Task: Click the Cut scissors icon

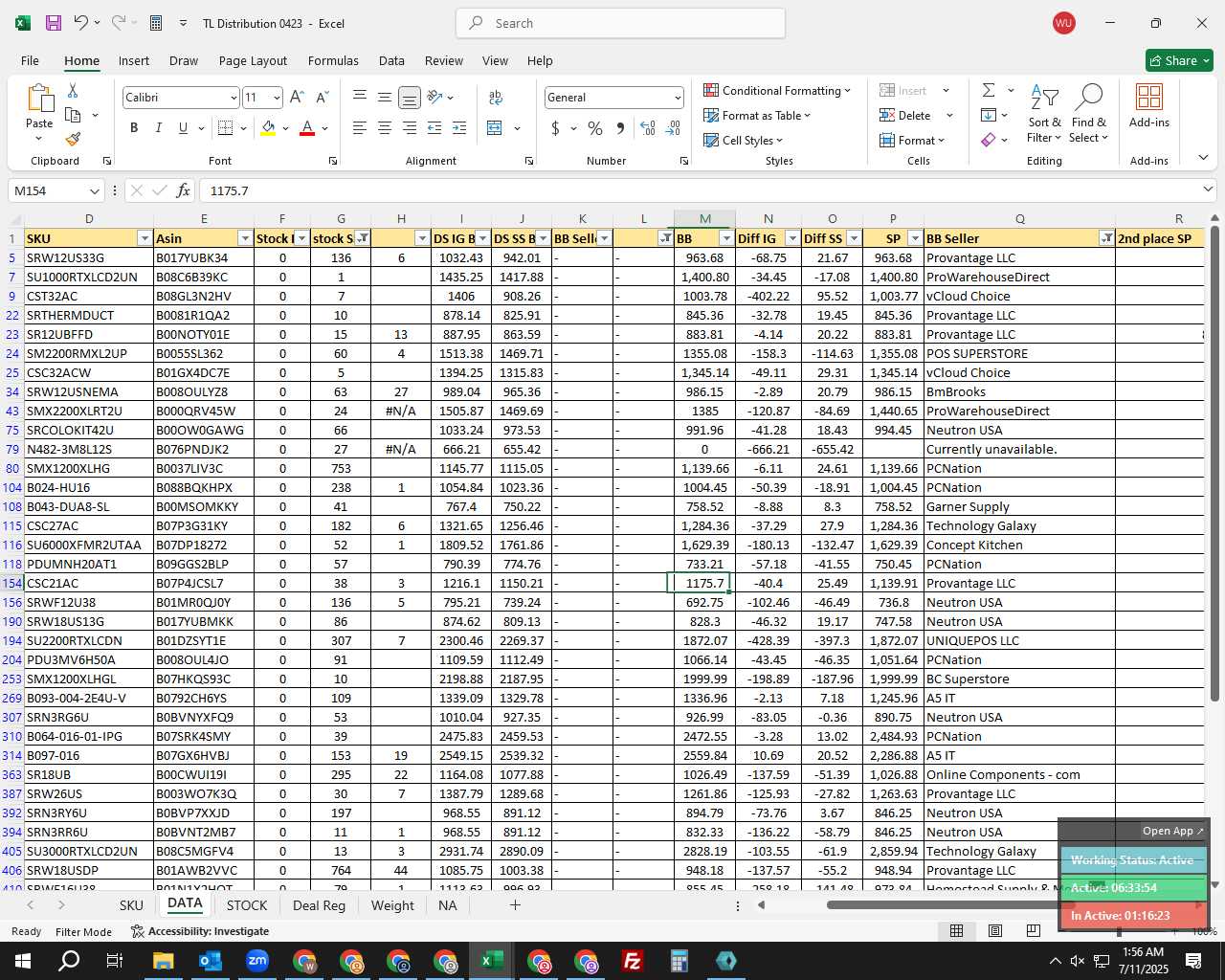Action: click(x=73, y=90)
